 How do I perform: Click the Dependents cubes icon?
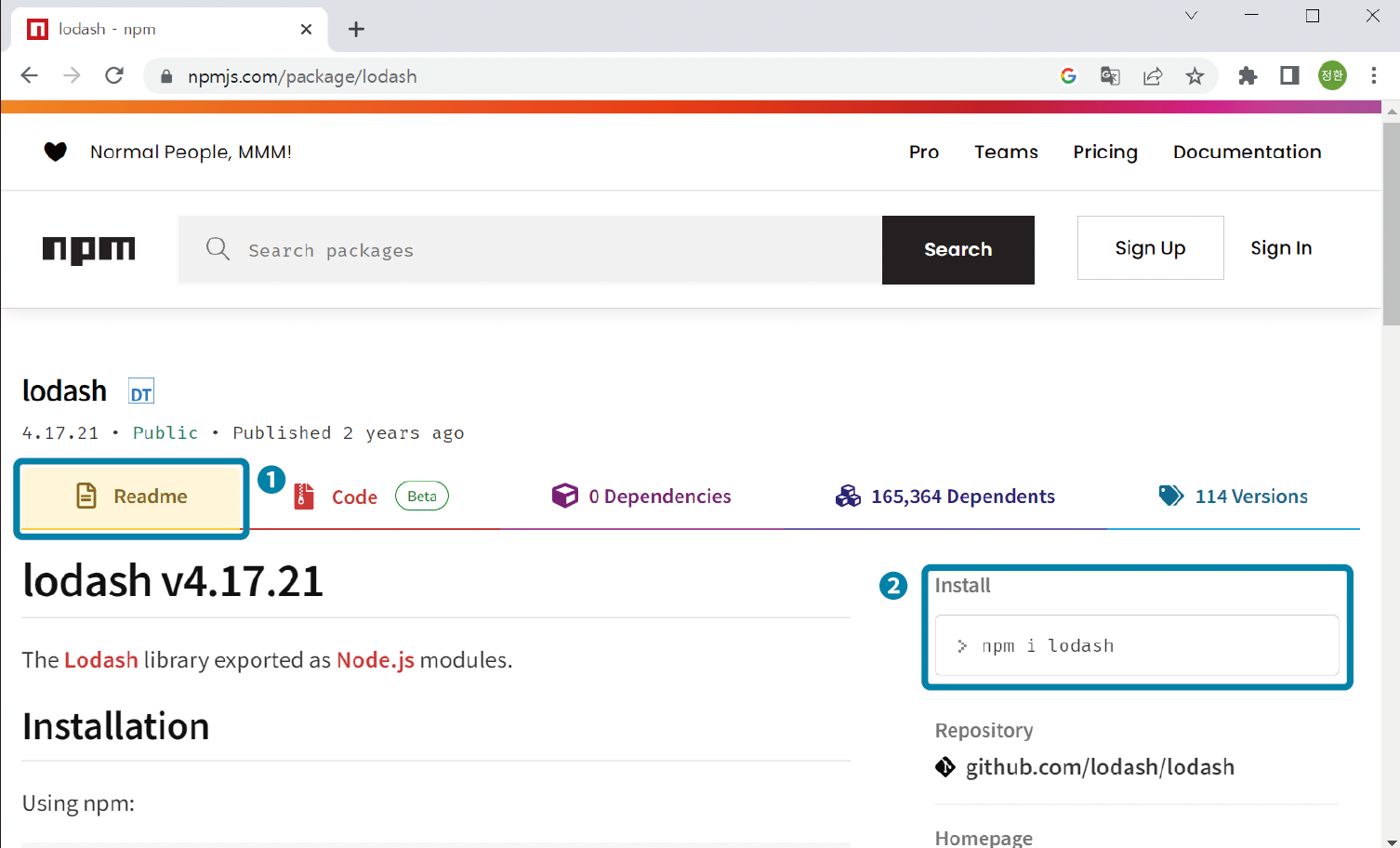(x=848, y=497)
